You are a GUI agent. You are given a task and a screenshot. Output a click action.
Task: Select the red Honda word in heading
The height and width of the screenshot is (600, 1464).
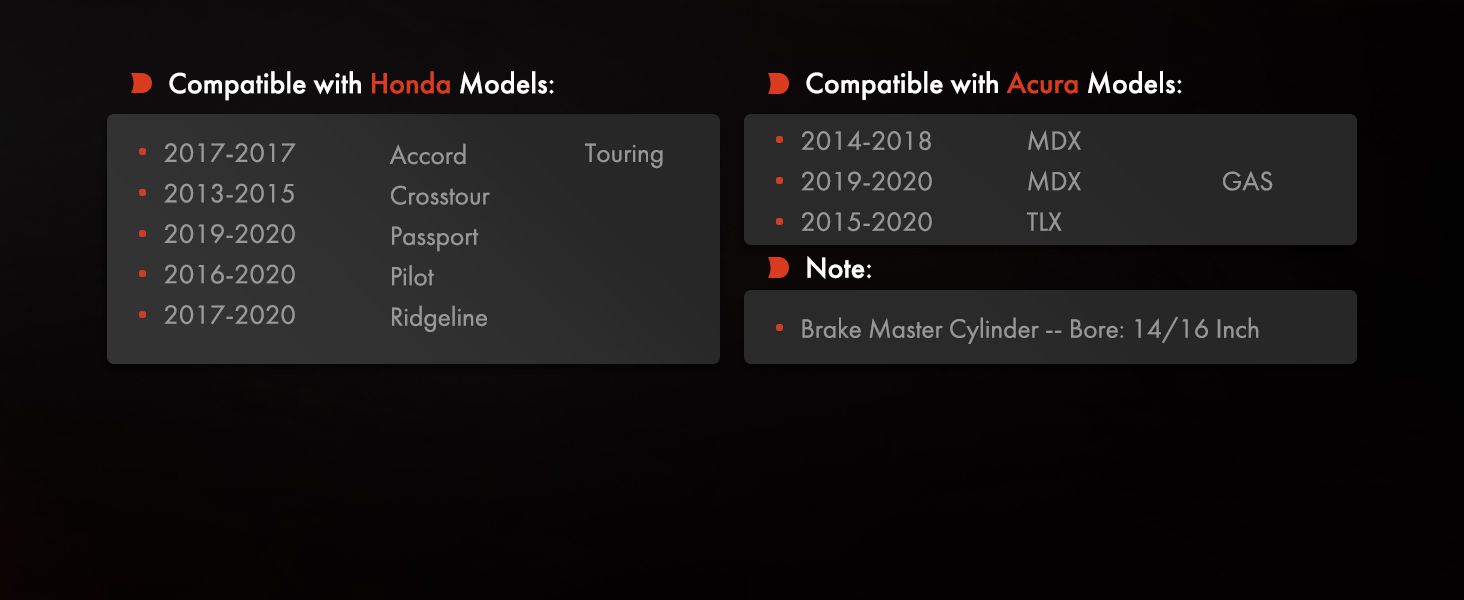410,84
